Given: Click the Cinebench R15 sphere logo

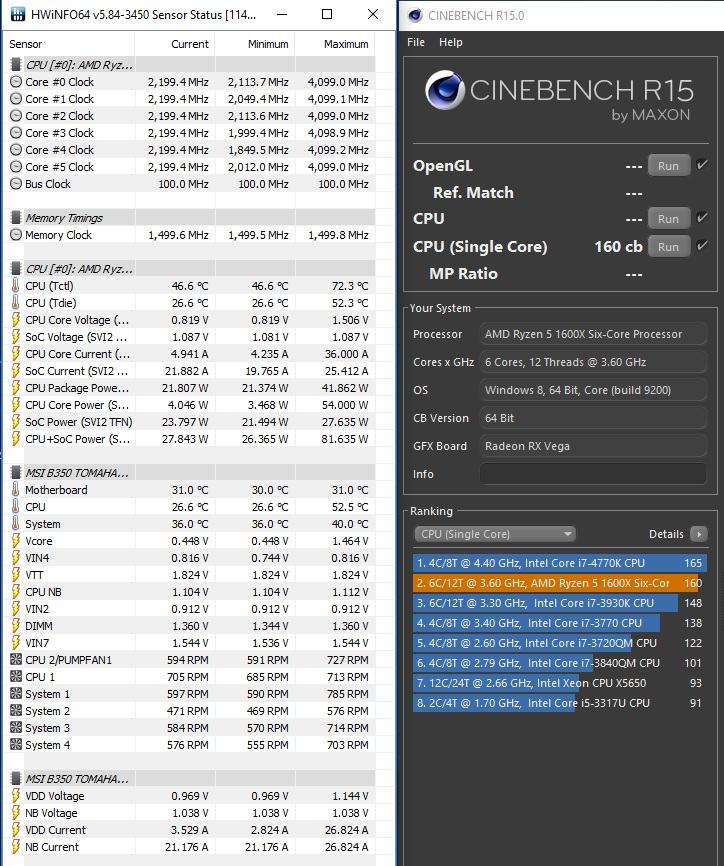Looking at the screenshot, I should pos(445,90).
